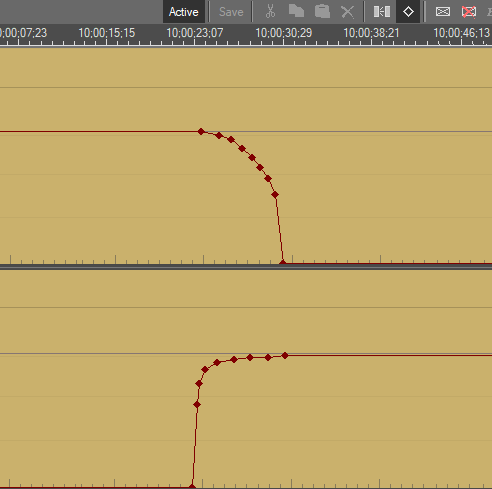Click the greyed-out Save button
The image size is (492, 489).
pos(231,12)
